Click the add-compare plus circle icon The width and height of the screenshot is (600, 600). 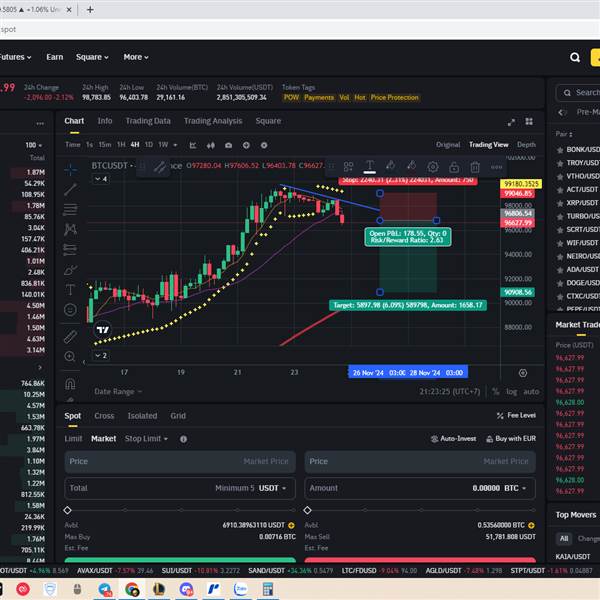(246, 145)
